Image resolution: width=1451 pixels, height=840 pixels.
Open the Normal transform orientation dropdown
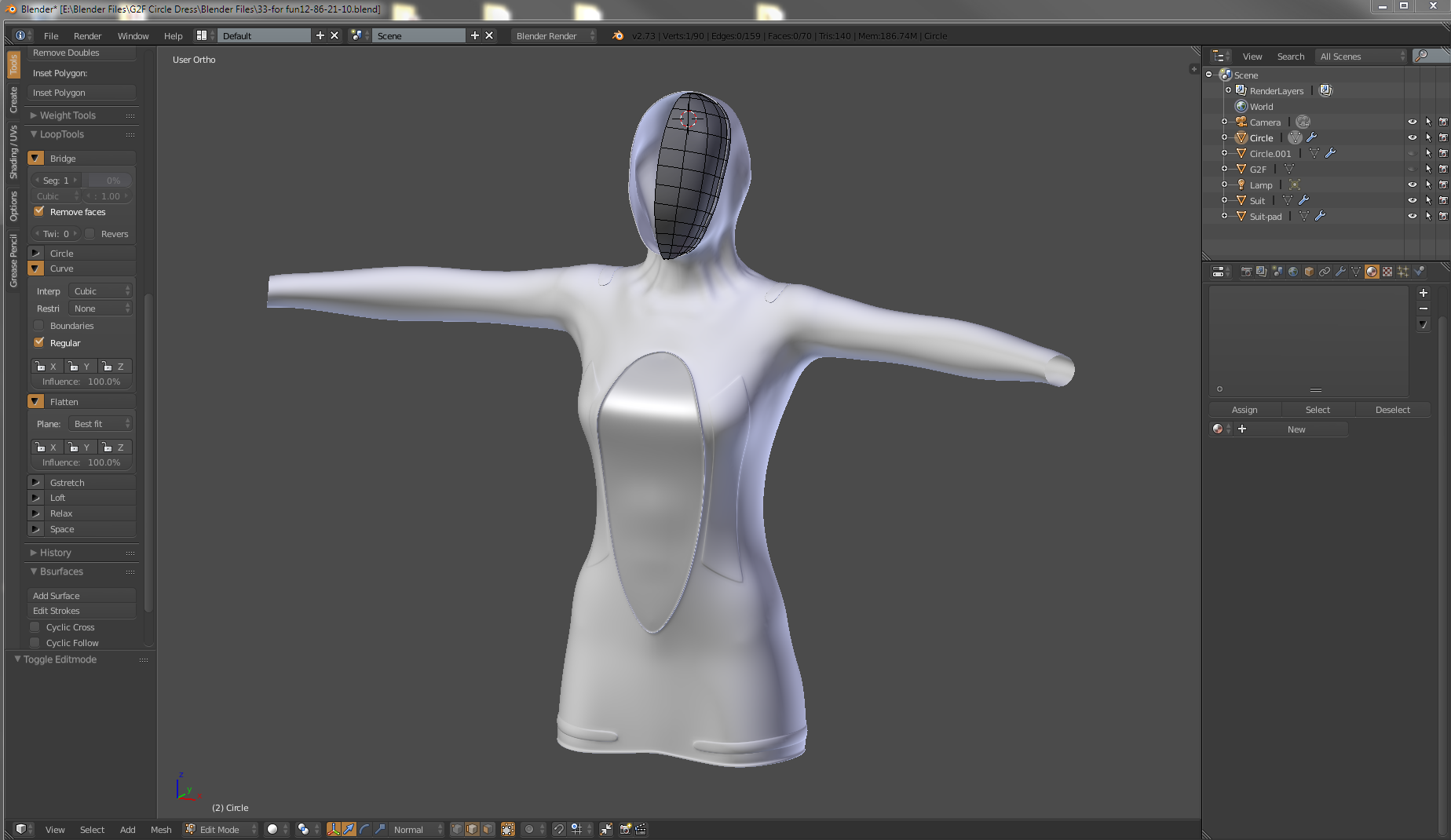[417, 829]
